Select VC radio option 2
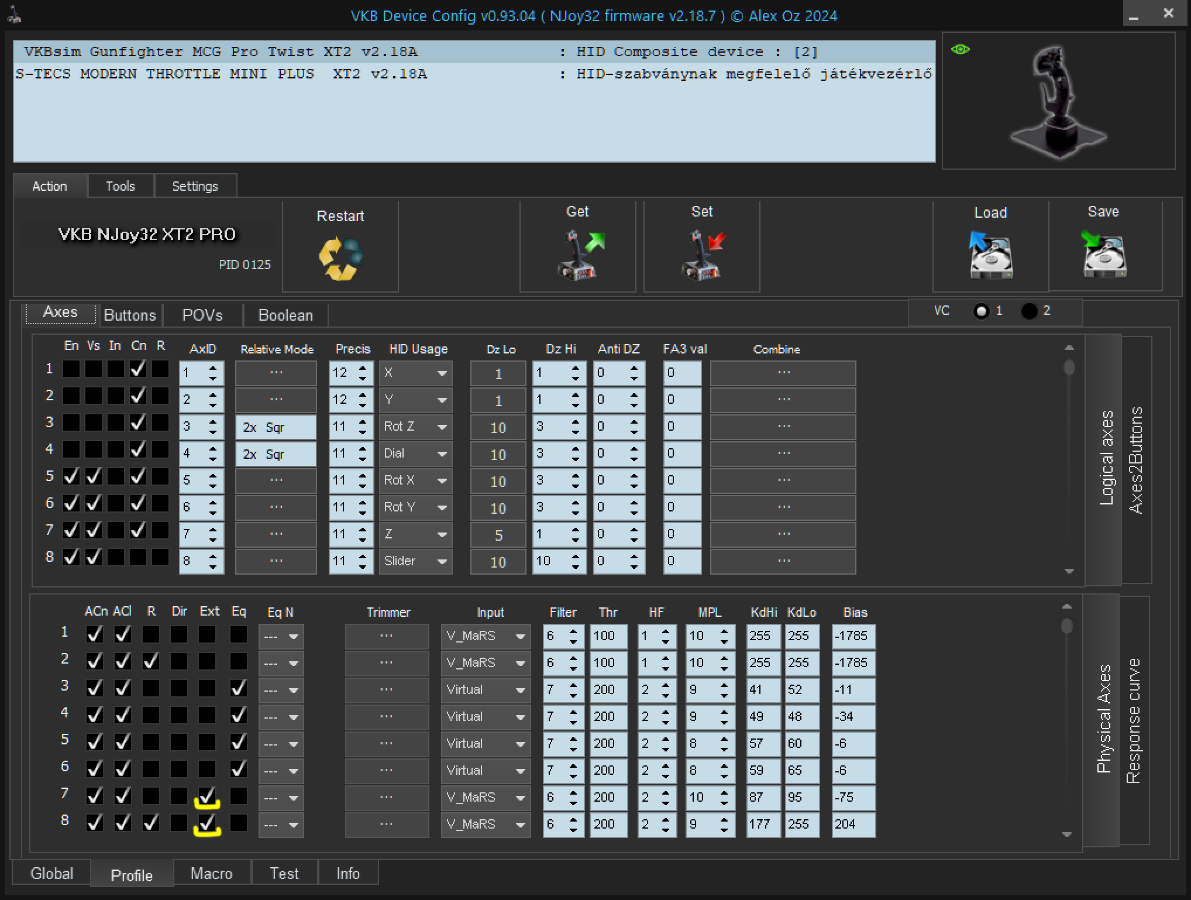The image size is (1191, 900). click(x=1029, y=311)
